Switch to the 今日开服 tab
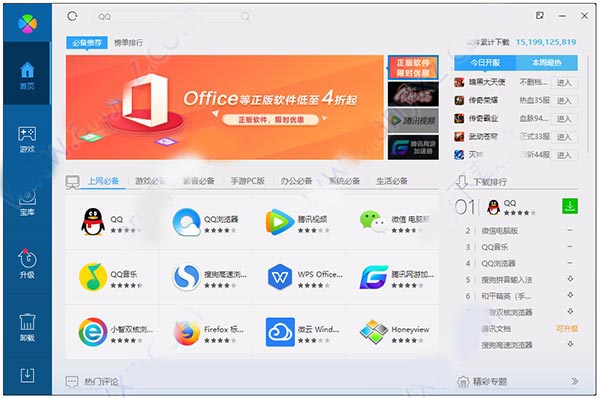 click(x=485, y=63)
